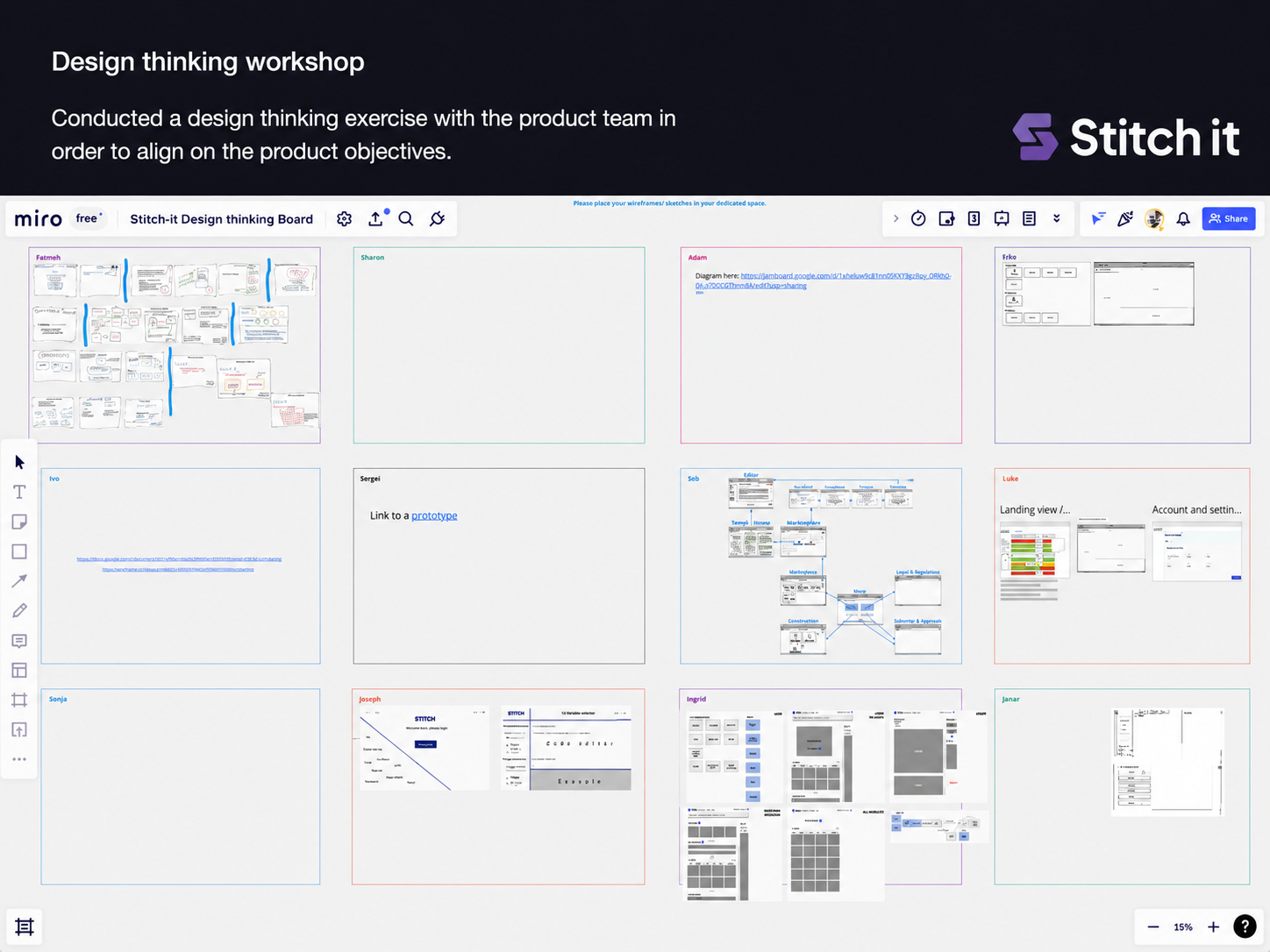Open the prototype link in Sergei frame

click(434, 515)
